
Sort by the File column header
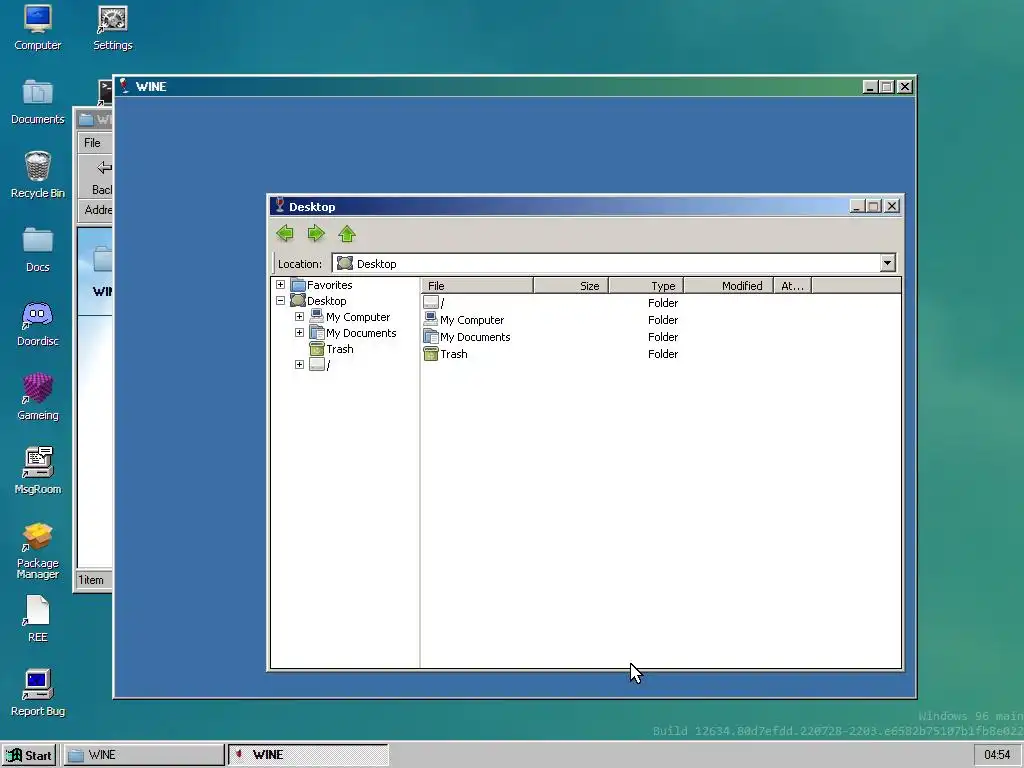(x=477, y=285)
